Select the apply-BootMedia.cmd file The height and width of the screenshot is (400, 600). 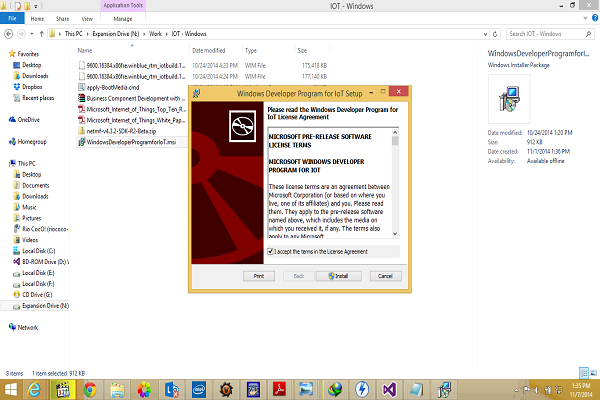click(113, 87)
